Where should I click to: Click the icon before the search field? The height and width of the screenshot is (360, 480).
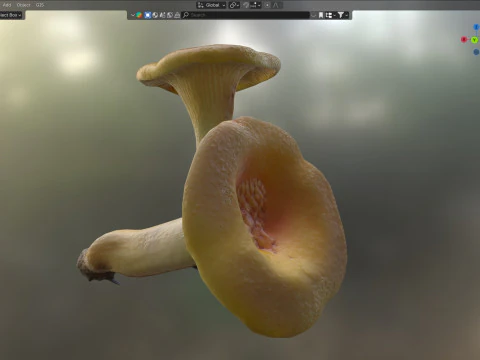point(177,15)
